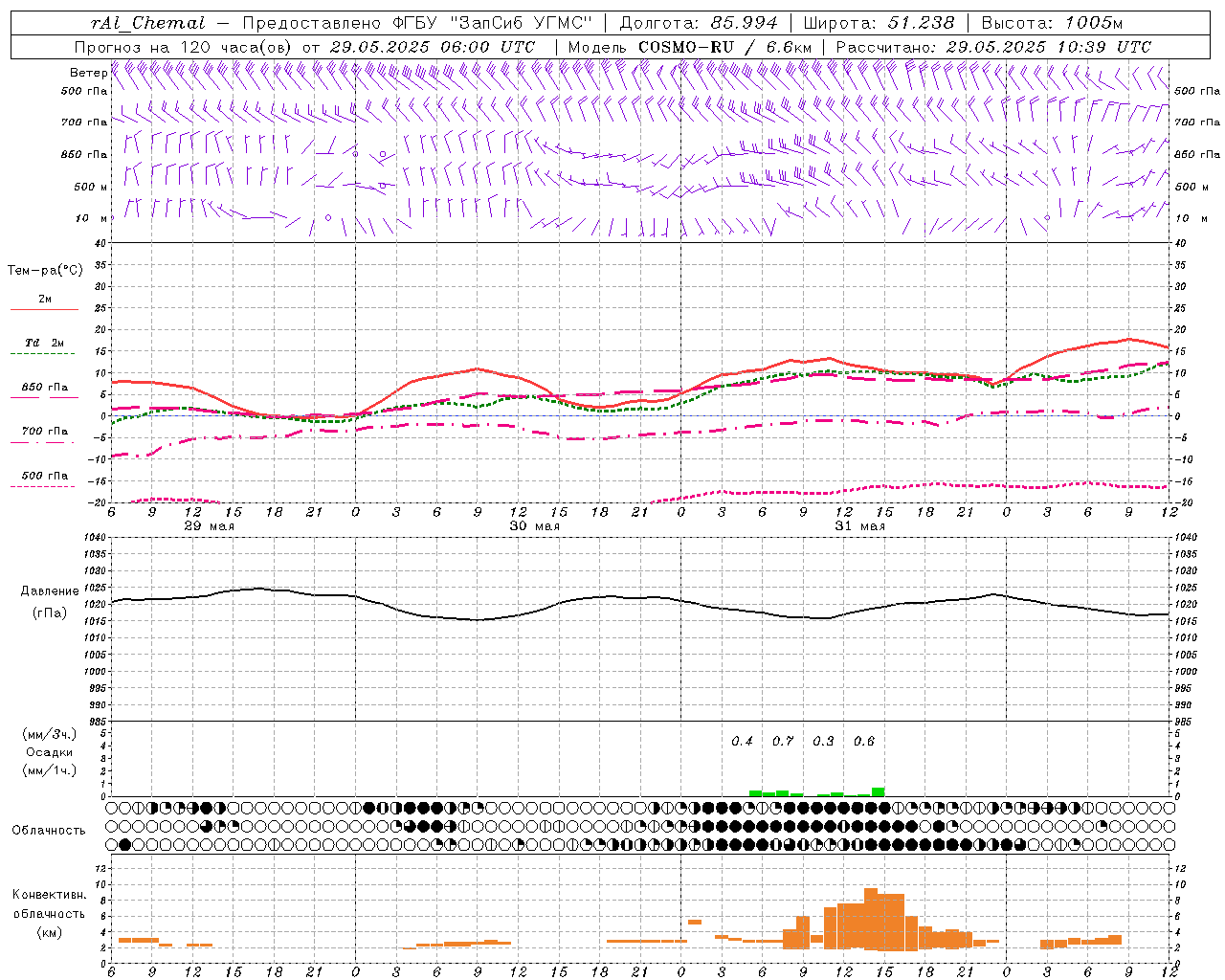1225x980 pixels.
Task: Click the (мм/3ч.) units label
Action: coord(49,734)
